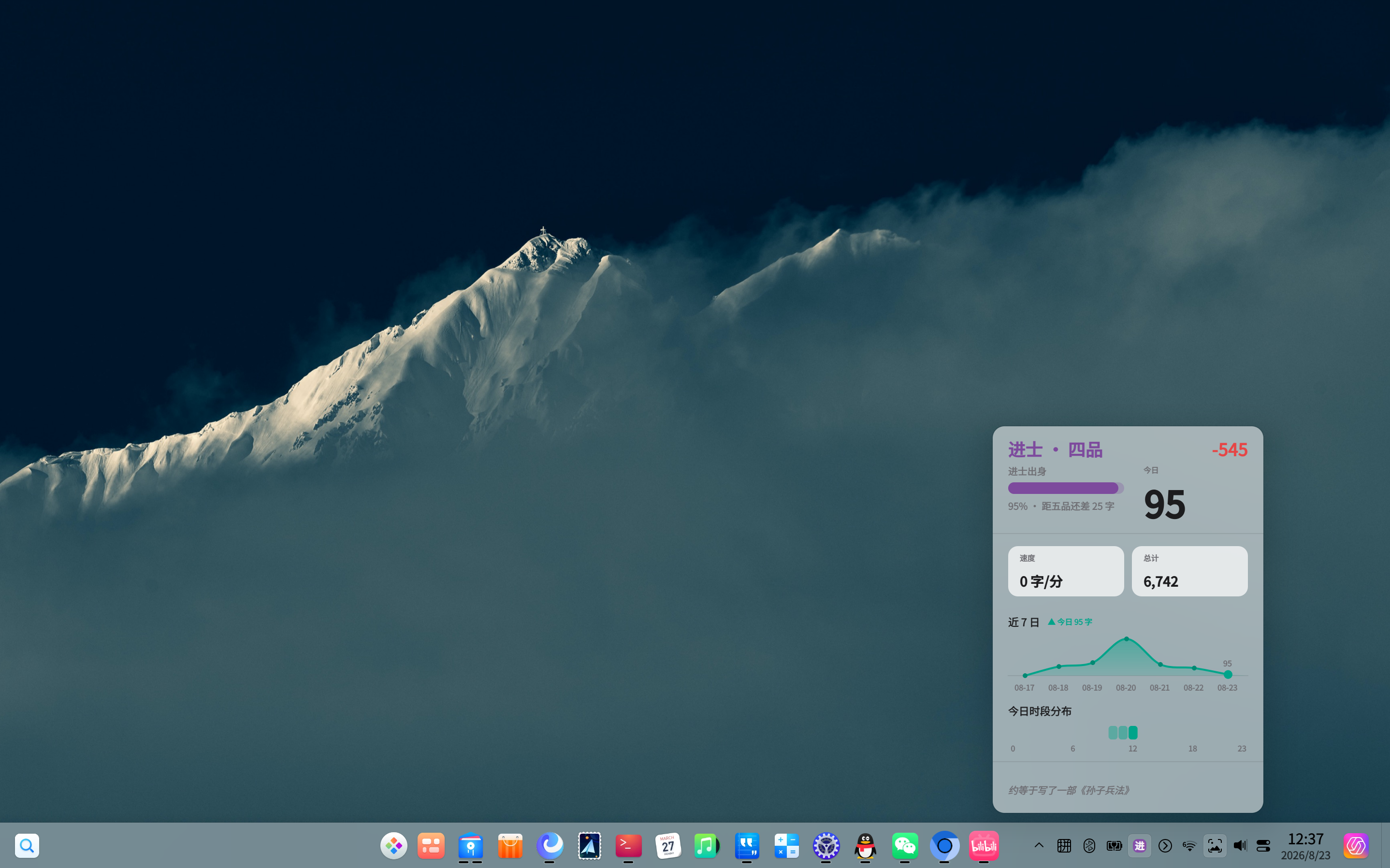Open the Wi-Fi network tray menu
Screen dimensions: 1390x868
pos(1189,846)
